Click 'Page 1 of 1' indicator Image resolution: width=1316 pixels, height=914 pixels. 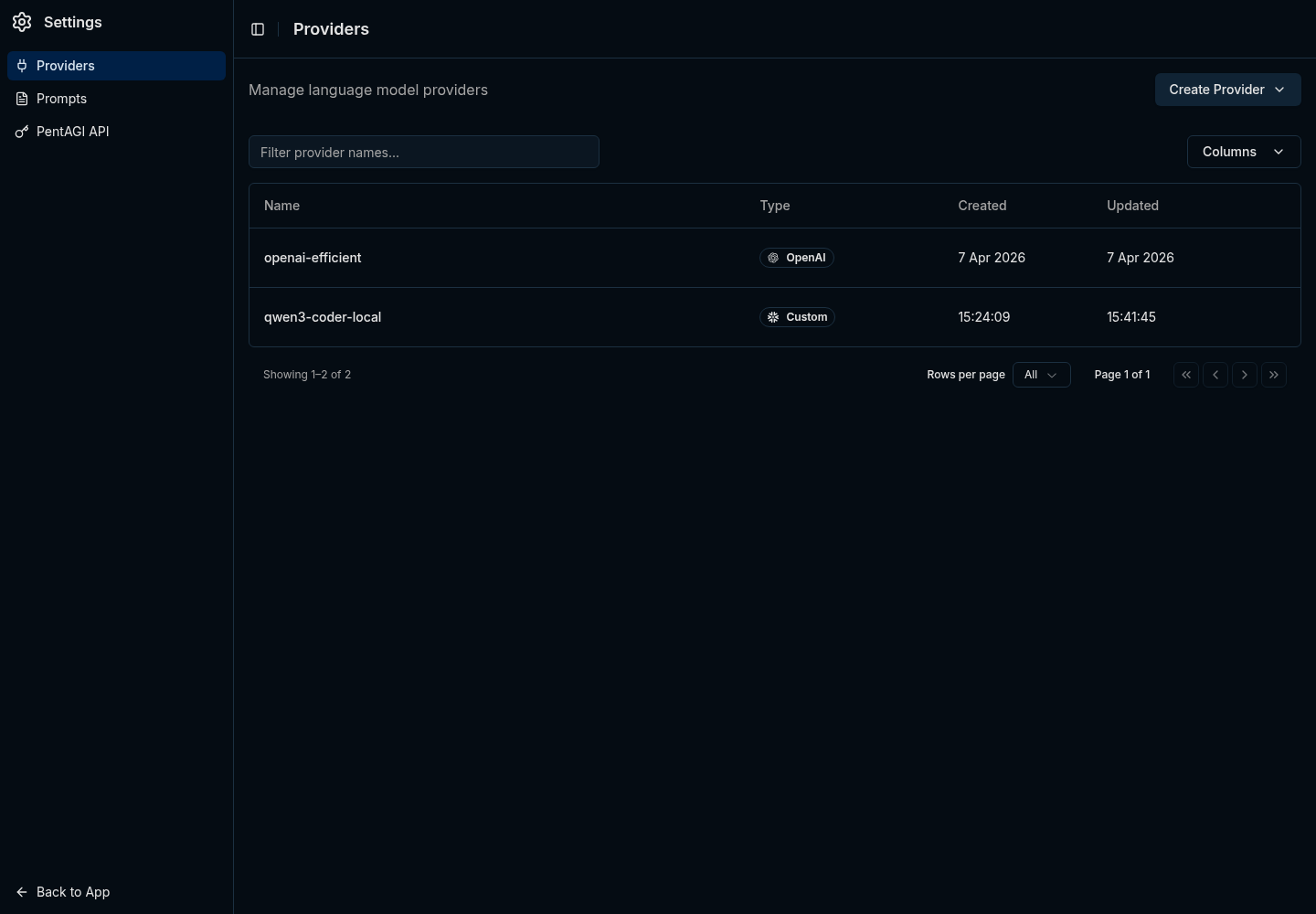click(1122, 375)
